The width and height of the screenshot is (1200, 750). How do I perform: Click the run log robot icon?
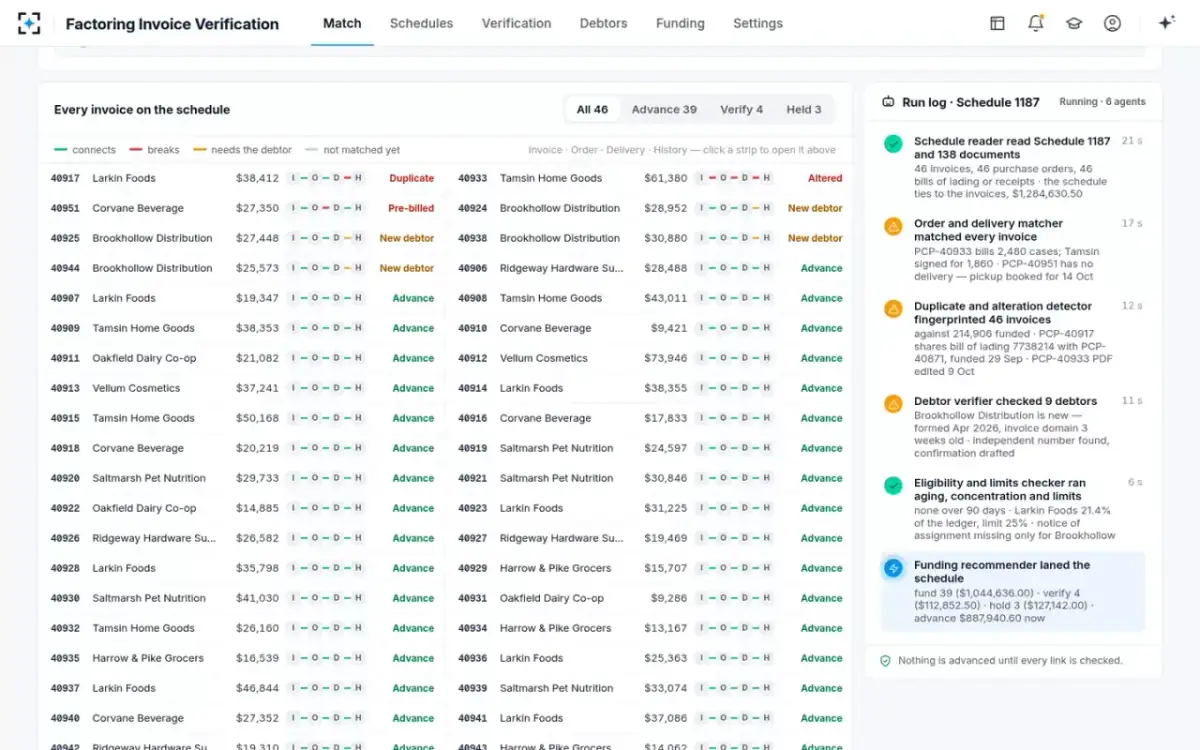coord(888,102)
